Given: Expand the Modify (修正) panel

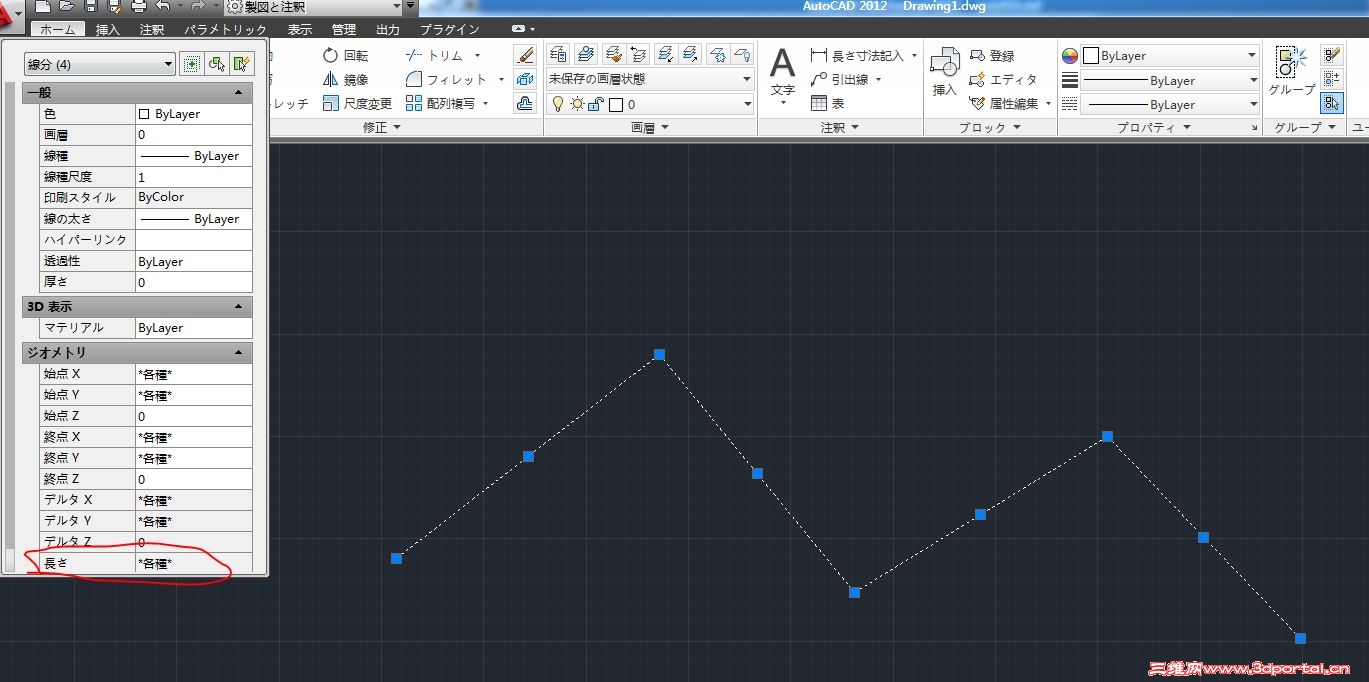Looking at the screenshot, I should click(x=381, y=127).
